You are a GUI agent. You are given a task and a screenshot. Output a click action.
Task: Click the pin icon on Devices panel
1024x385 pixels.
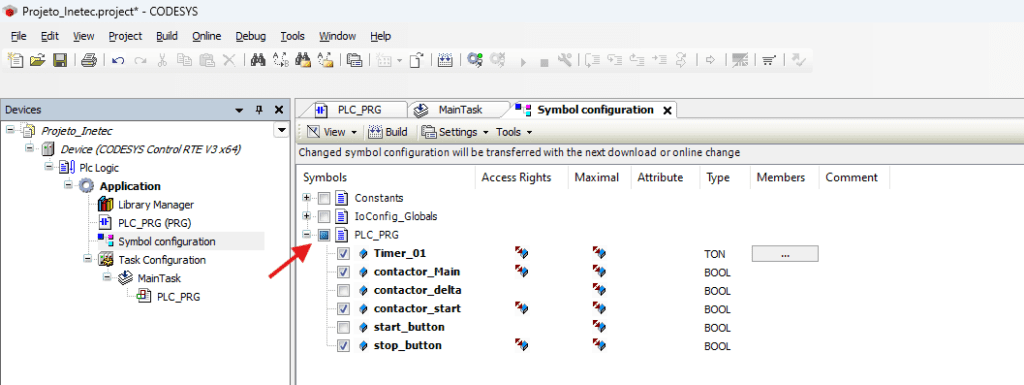point(259,110)
